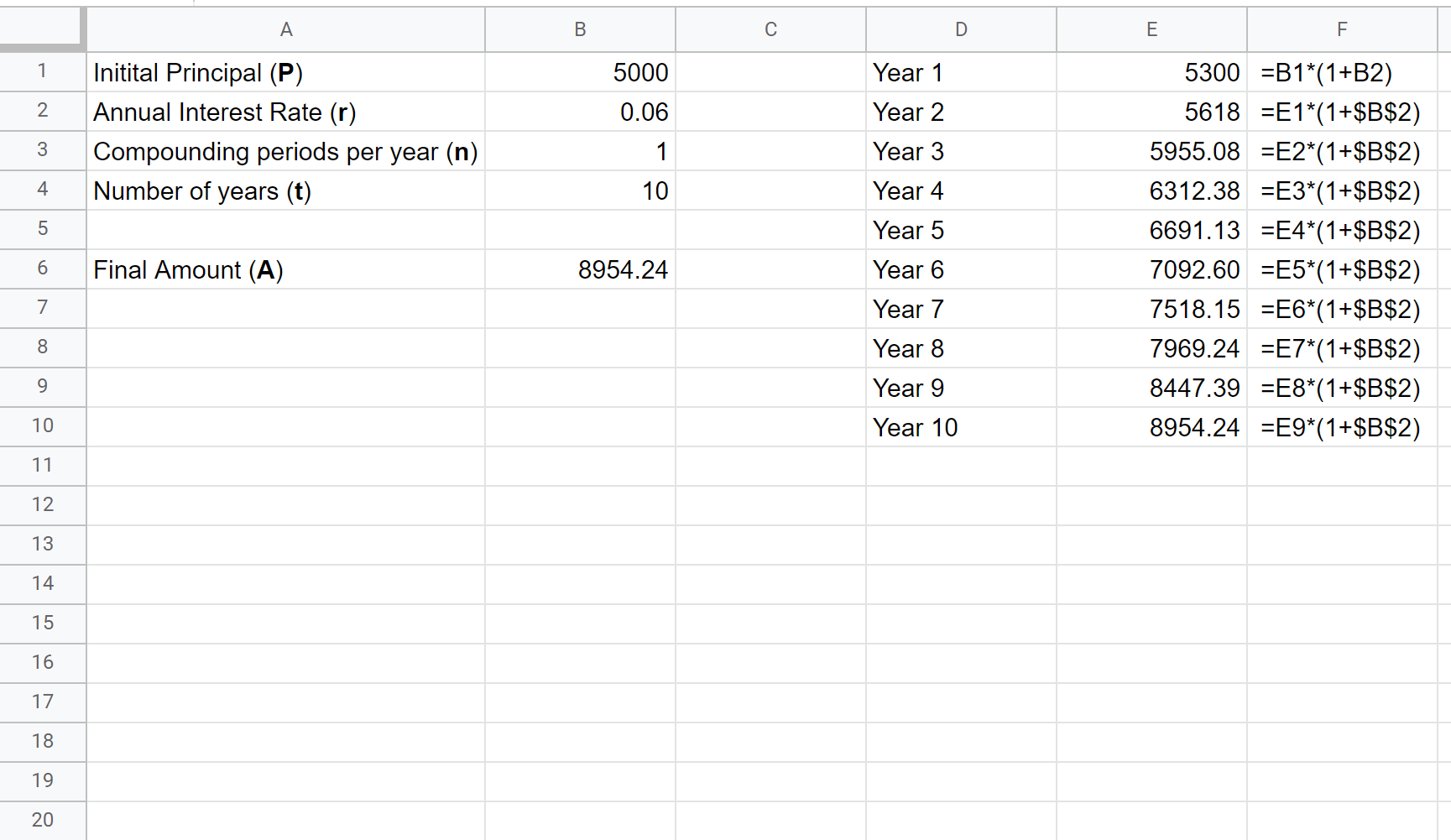Select cell B1 containing 5000
Image resolution: width=1451 pixels, height=840 pixels.
tap(580, 73)
